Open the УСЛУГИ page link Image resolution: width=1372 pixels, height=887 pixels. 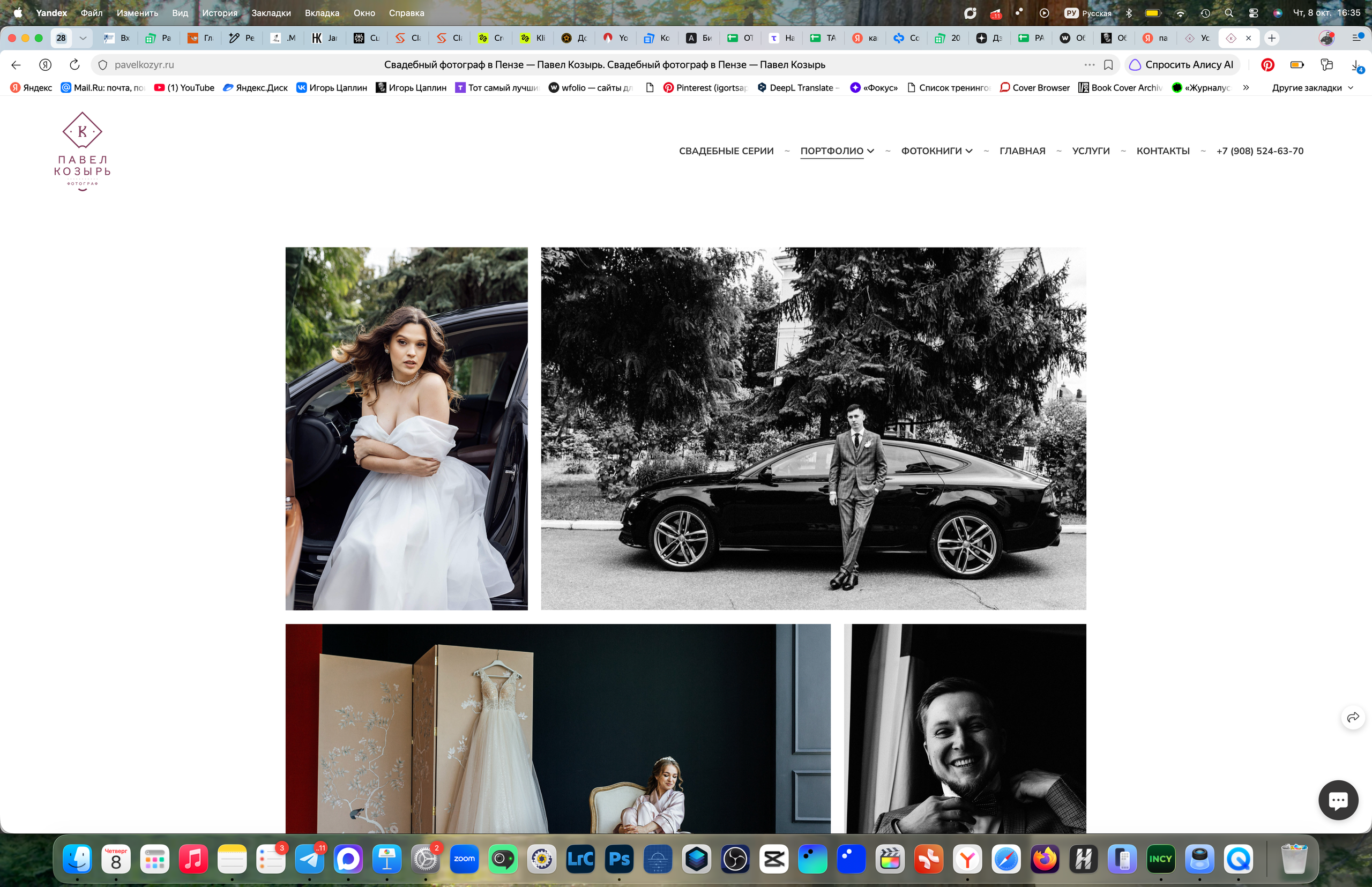pyautogui.click(x=1090, y=151)
